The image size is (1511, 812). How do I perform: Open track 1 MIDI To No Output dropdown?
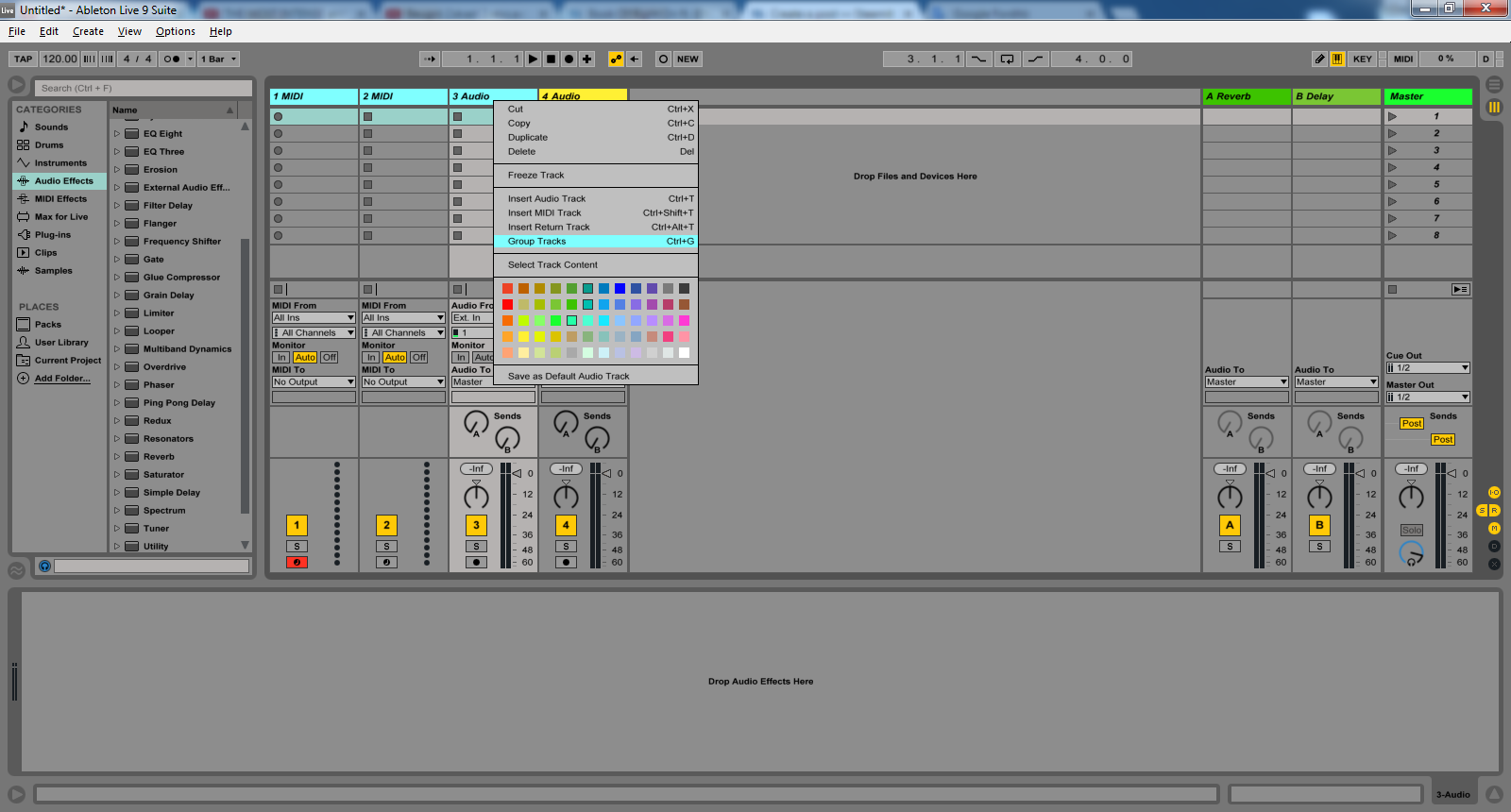(314, 382)
